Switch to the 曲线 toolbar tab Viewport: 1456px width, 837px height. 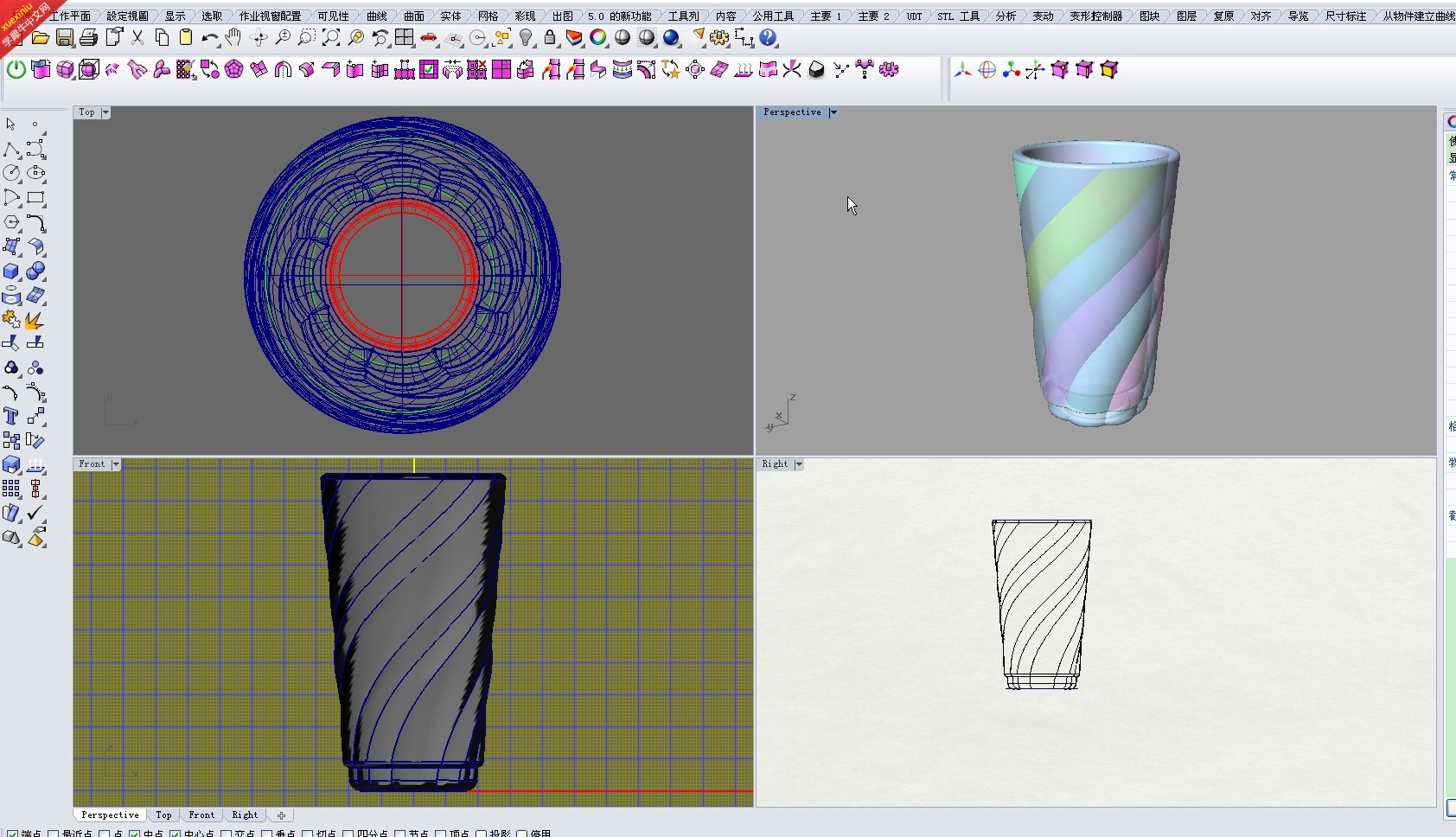pyautogui.click(x=377, y=16)
